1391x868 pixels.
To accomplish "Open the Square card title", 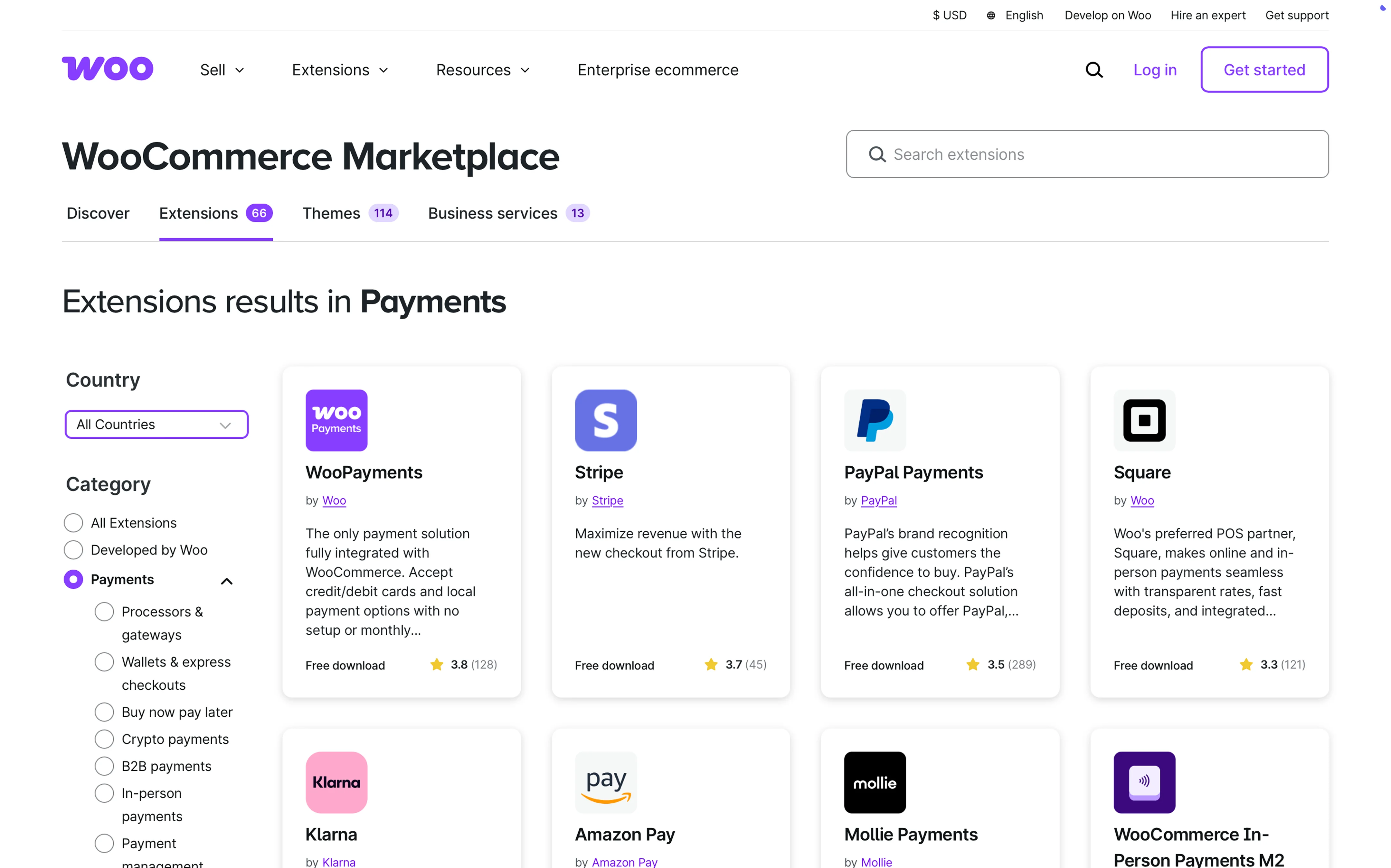I will 1142,472.
